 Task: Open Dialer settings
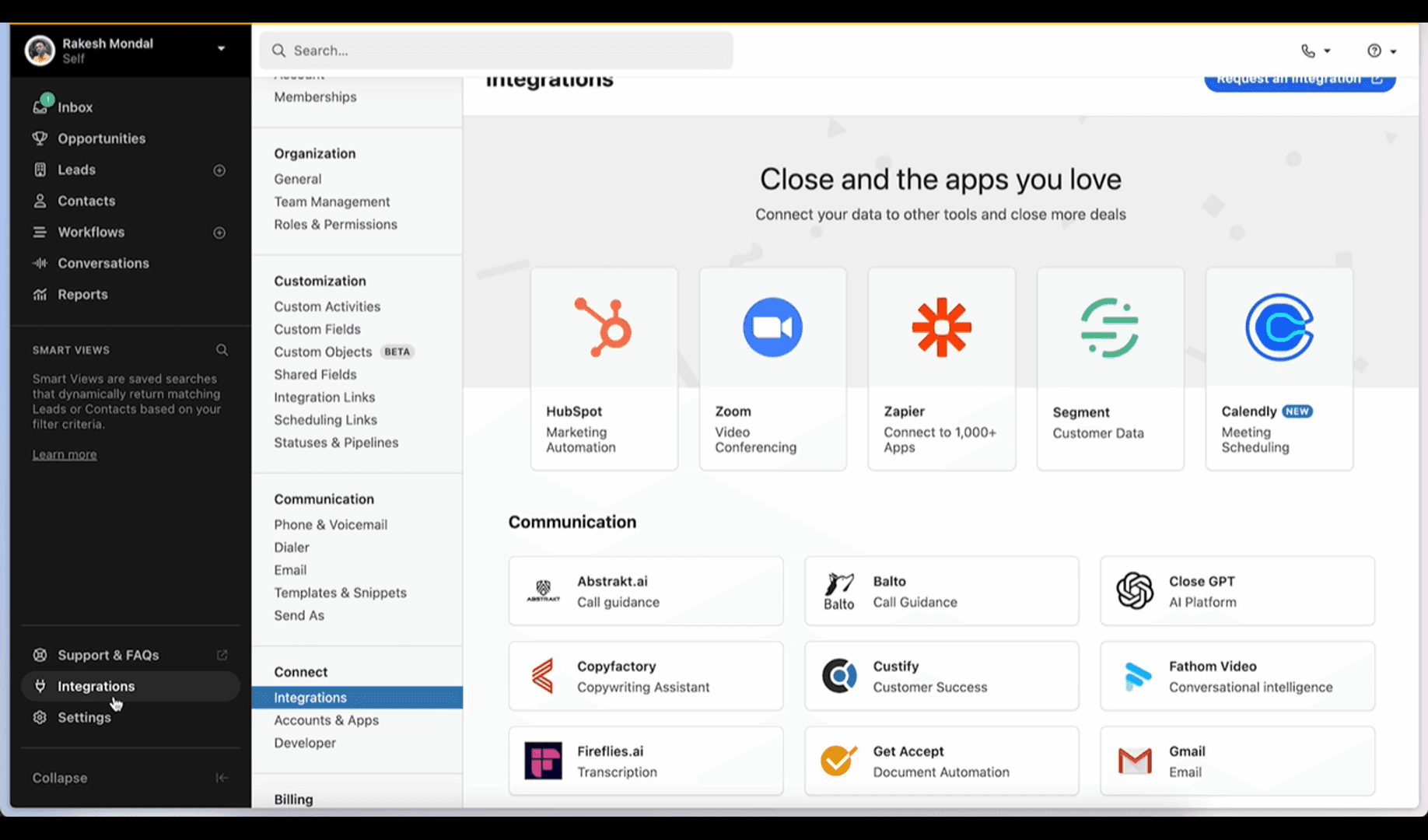[x=292, y=547]
